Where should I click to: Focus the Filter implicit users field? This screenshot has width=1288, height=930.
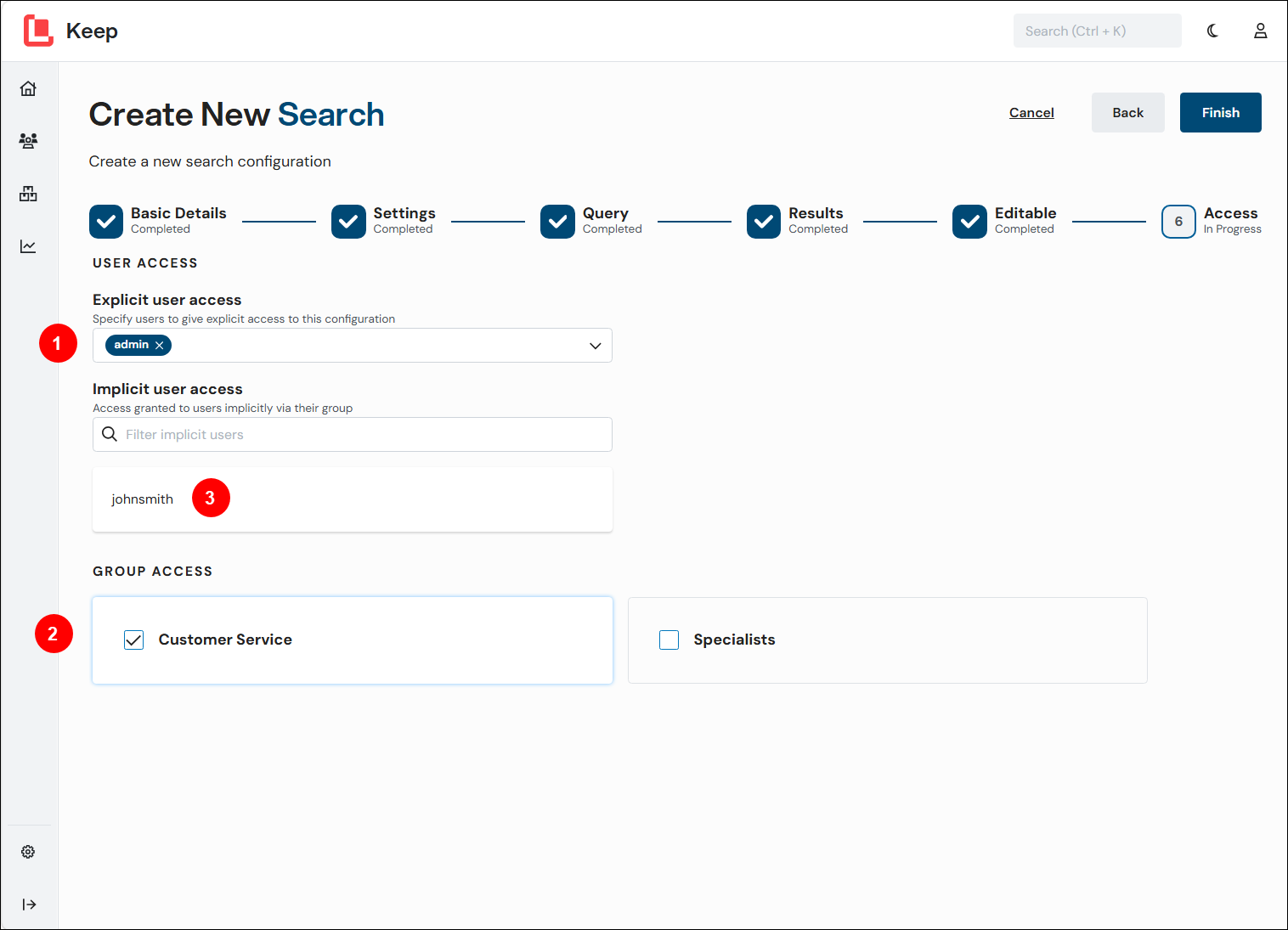click(353, 434)
